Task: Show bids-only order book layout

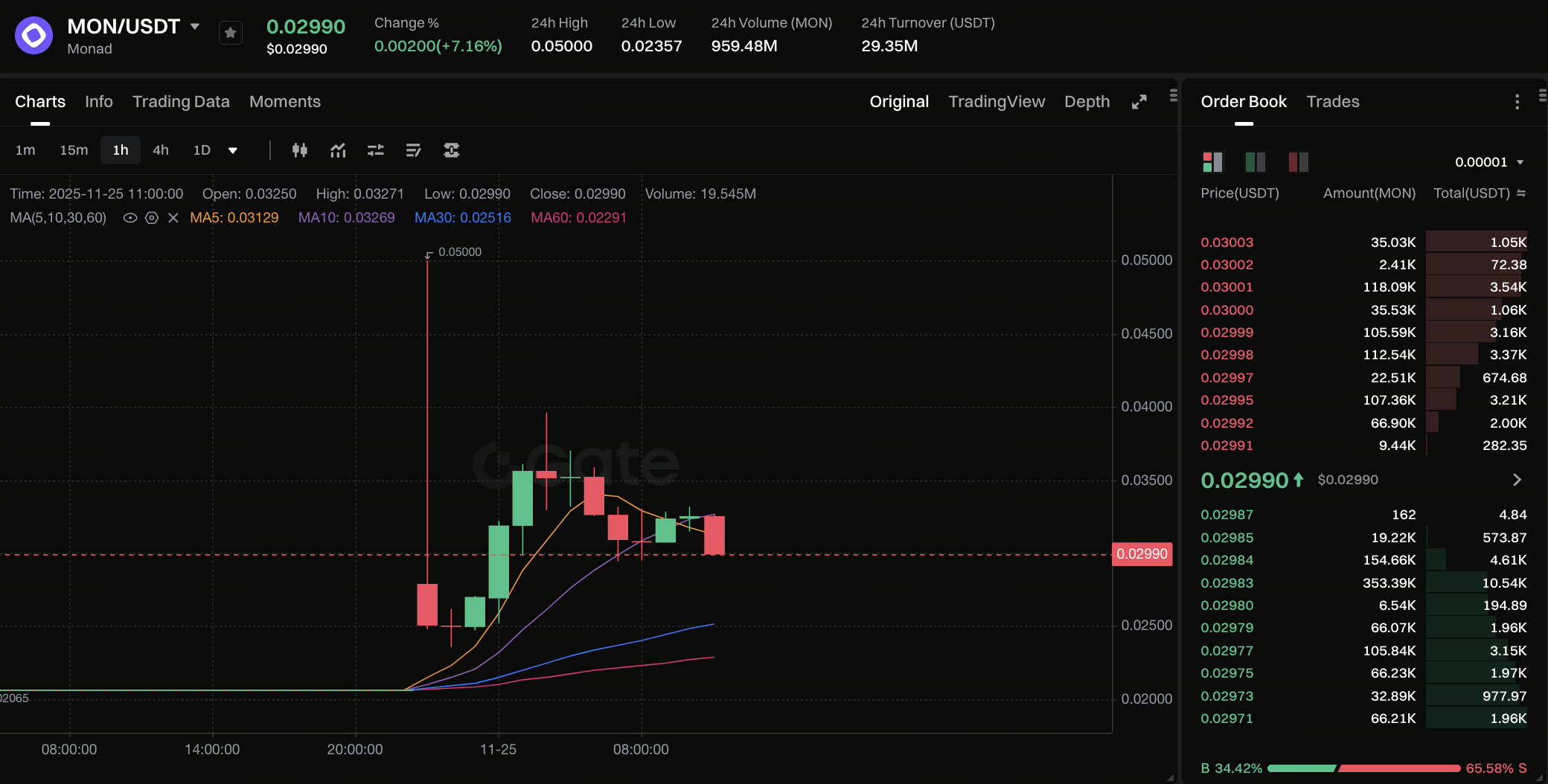Action: 1256,161
